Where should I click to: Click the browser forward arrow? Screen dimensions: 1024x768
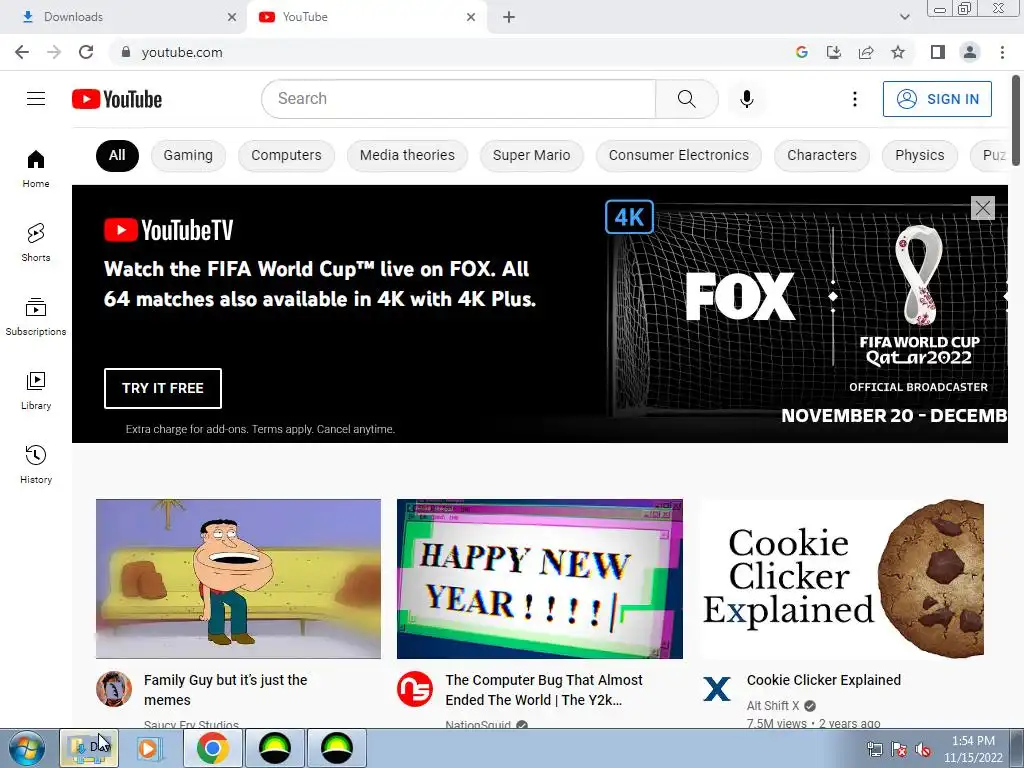pyautogui.click(x=54, y=52)
